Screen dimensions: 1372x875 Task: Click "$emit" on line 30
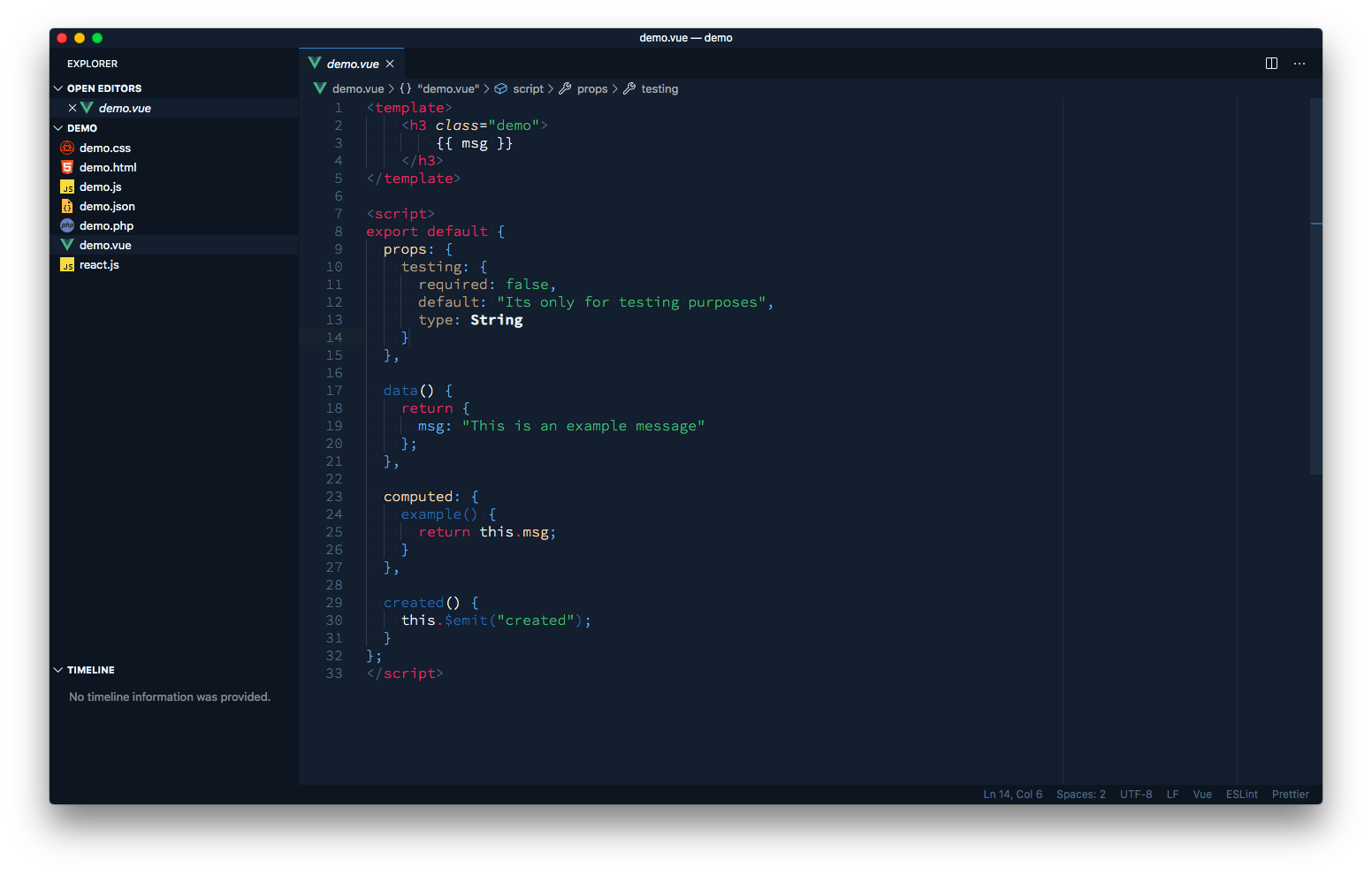click(467, 620)
